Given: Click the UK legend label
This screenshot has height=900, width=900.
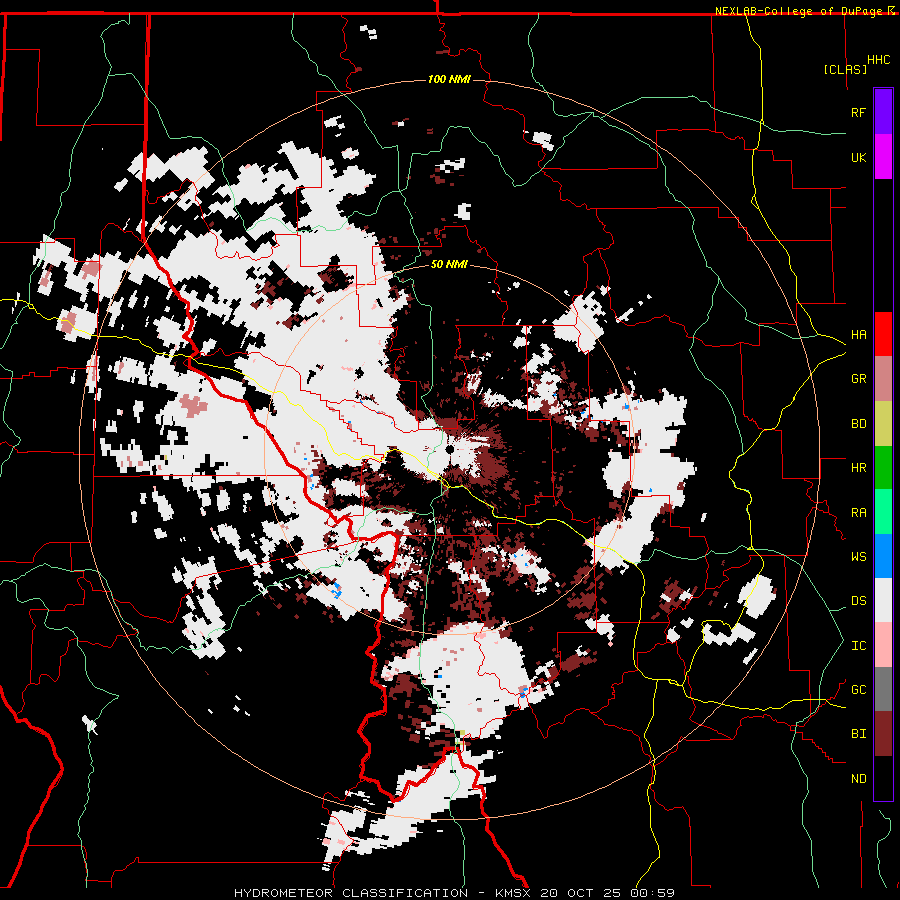Looking at the screenshot, I should pyautogui.click(x=858, y=157).
